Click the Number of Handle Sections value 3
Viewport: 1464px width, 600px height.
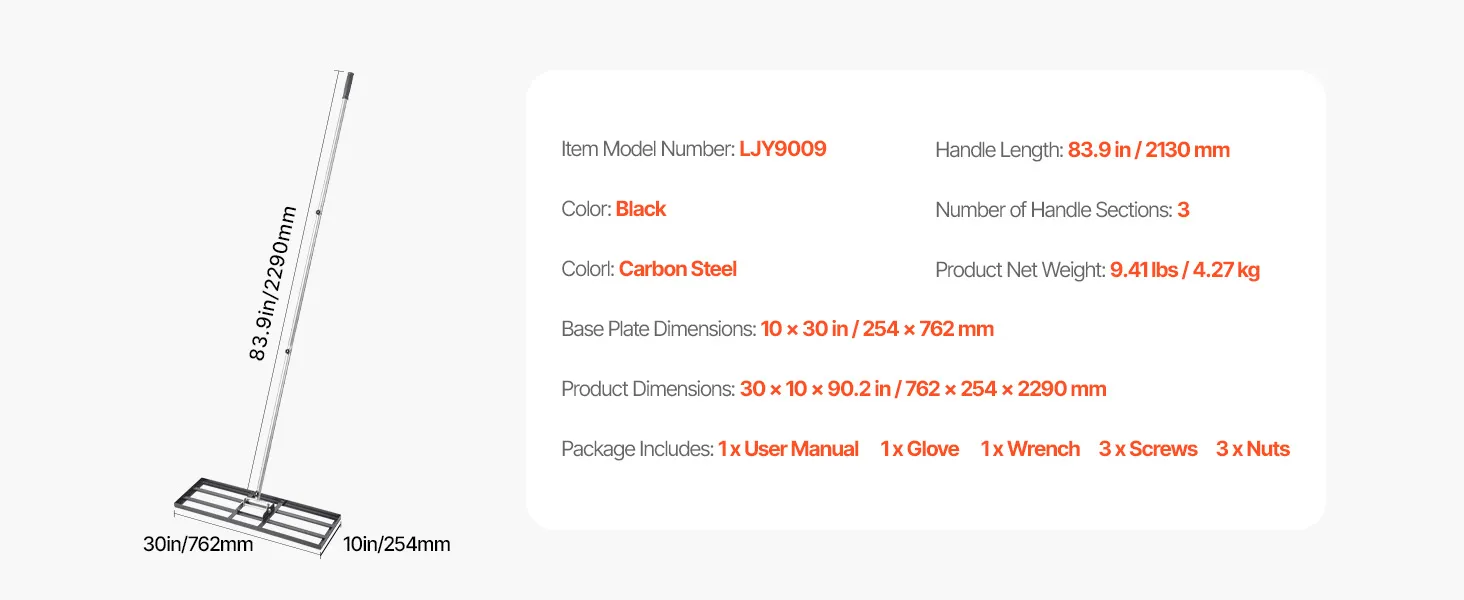coord(1183,210)
